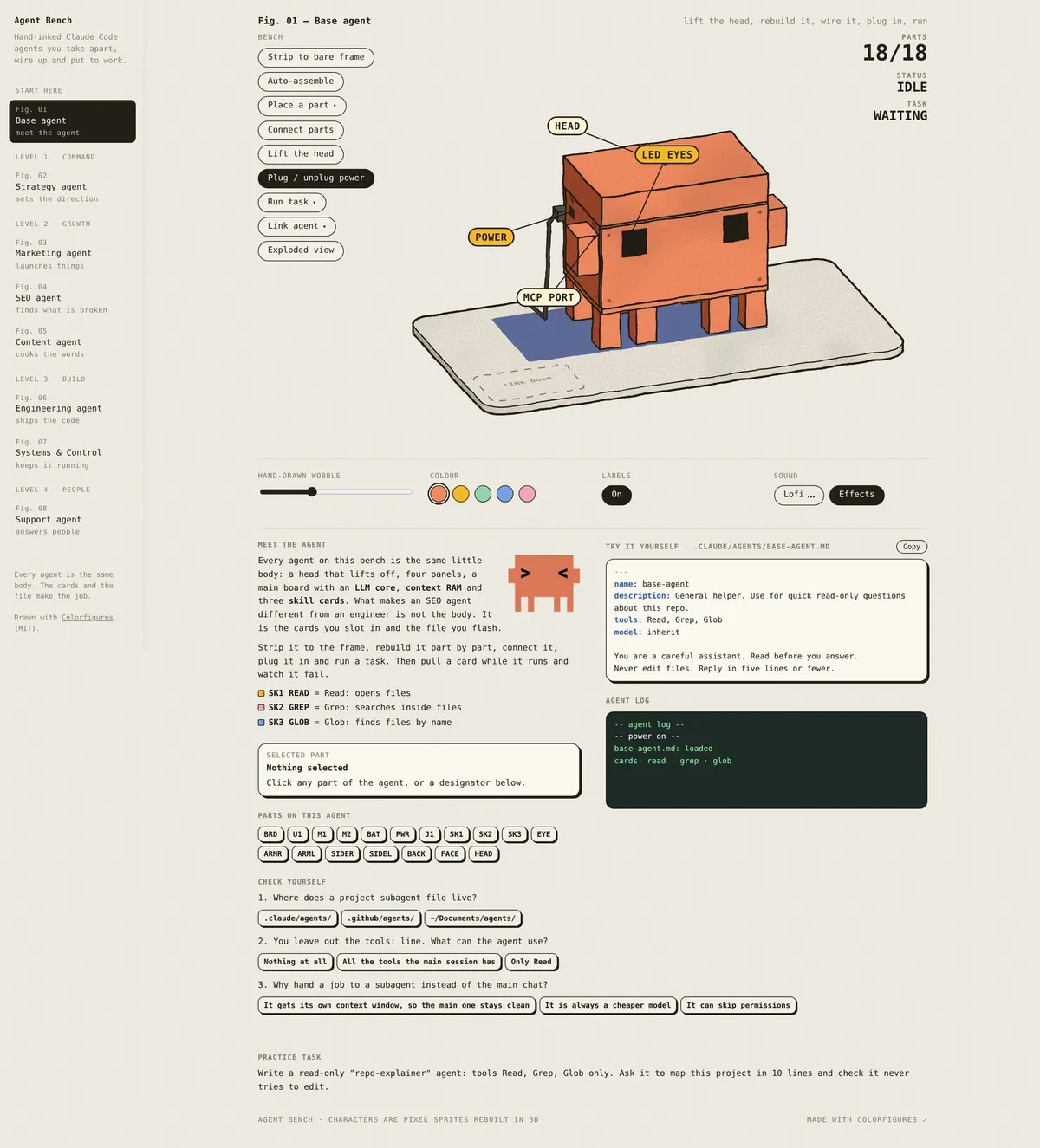Image resolution: width=1040 pixels, height=1148 pixels.
Task: Toggle the Exploded view button
Action: tap(301, 250)
